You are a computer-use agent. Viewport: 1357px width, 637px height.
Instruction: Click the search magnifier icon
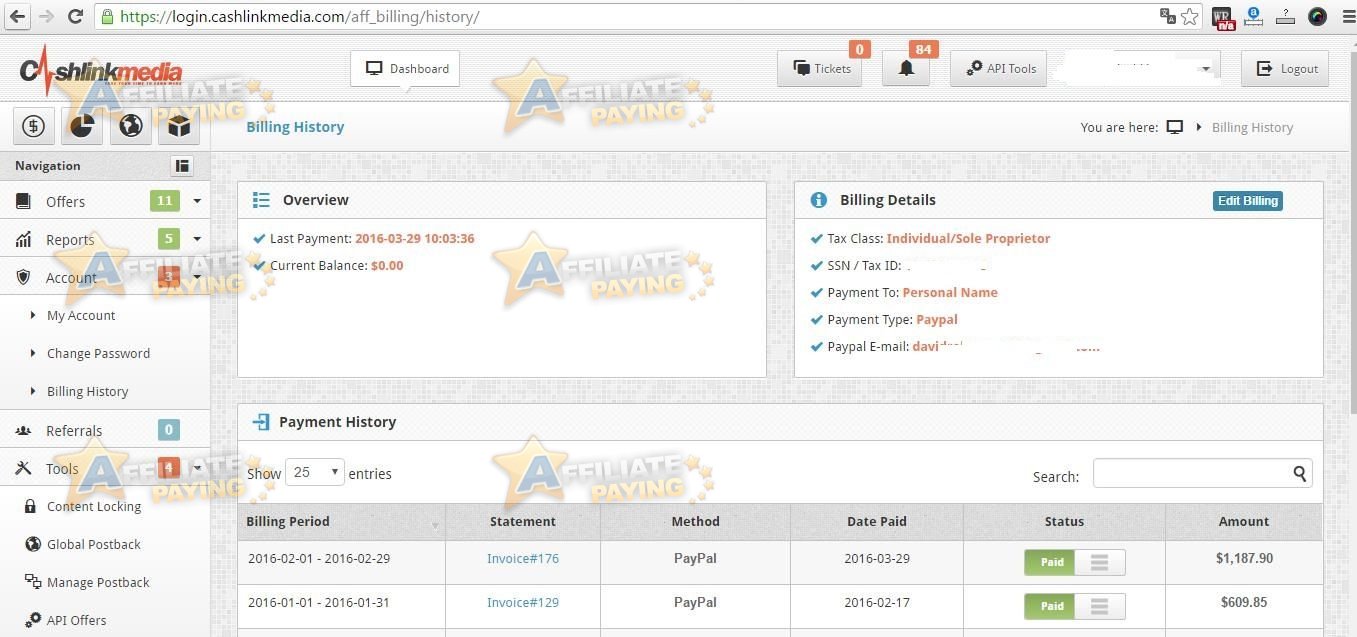click(1300, 474)
